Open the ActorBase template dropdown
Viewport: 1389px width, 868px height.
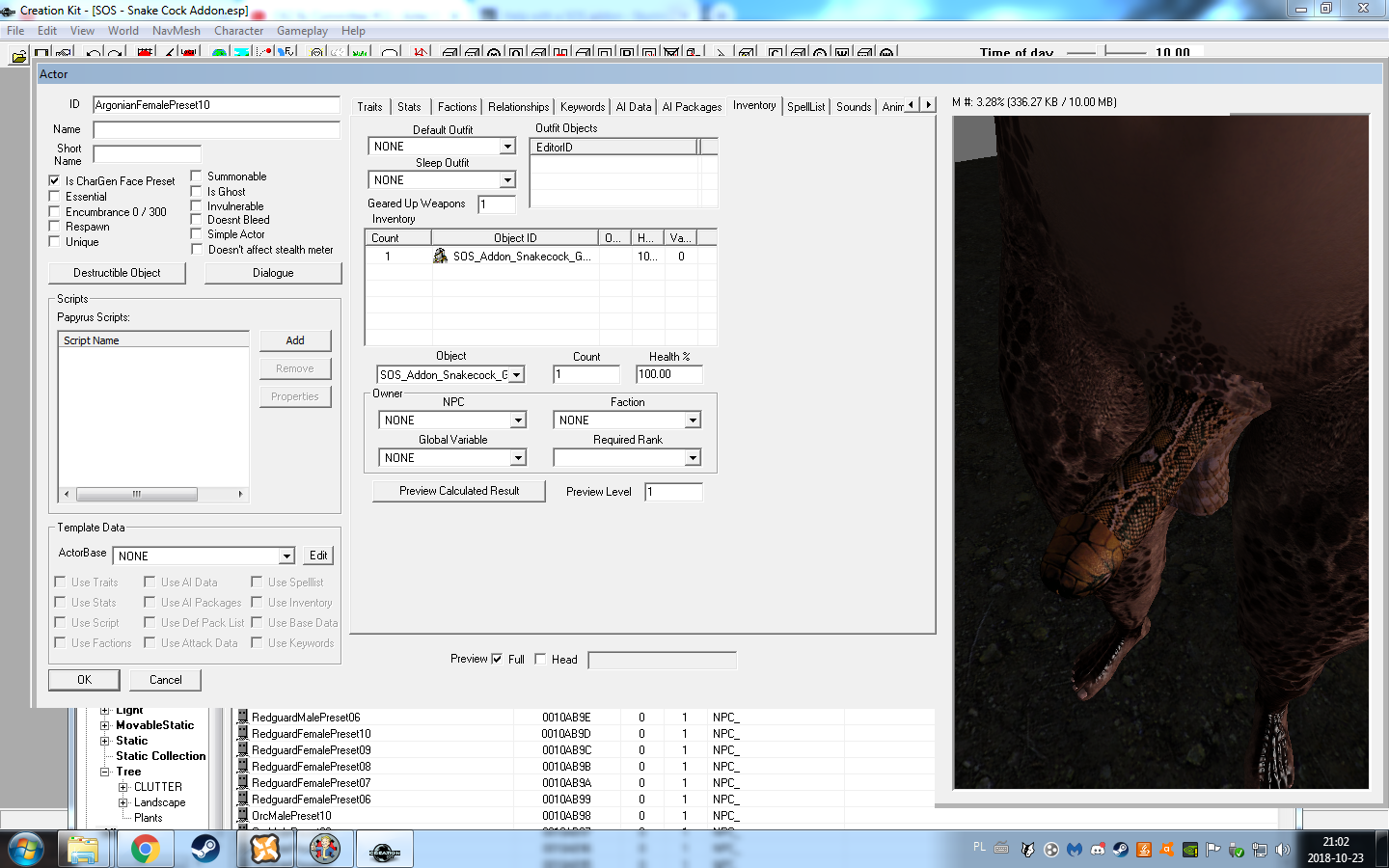[286, 556]
